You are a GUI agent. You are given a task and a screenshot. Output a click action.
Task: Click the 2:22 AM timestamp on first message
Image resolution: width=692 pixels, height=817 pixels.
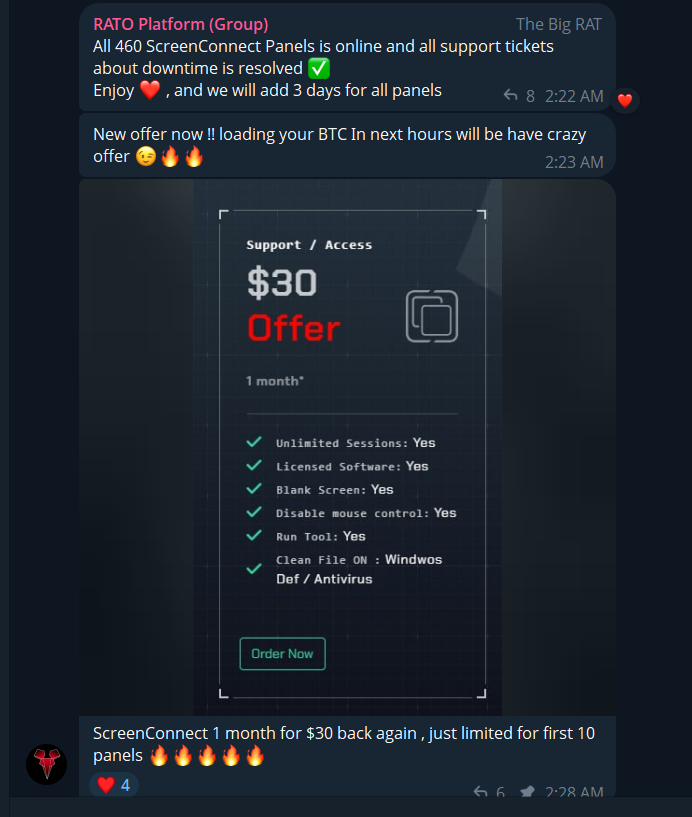[x=574, y=96]
